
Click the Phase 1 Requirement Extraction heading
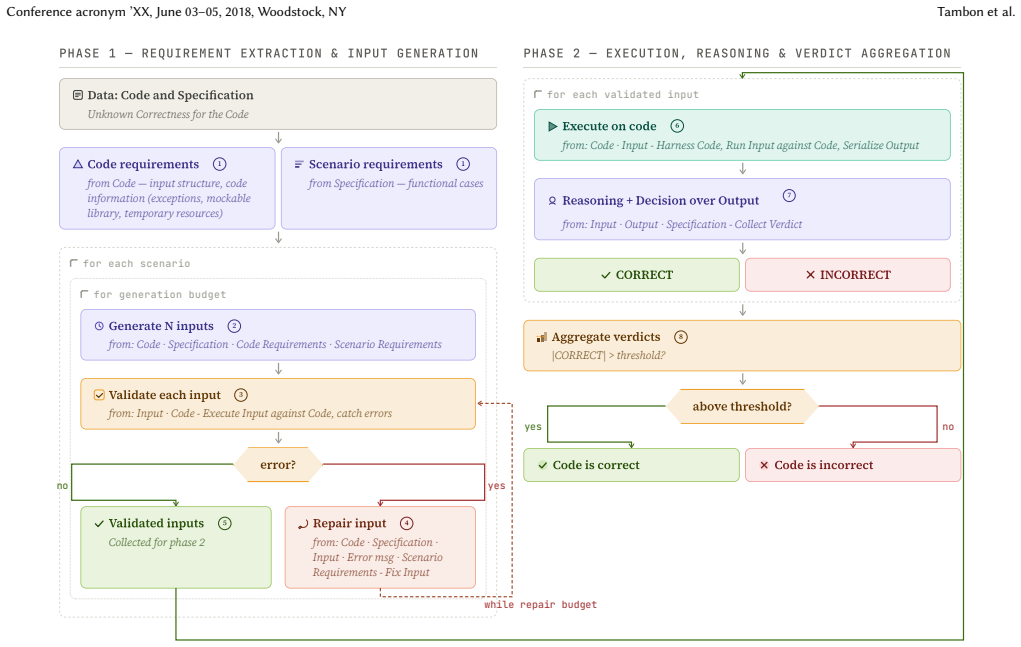coord(269,53)
